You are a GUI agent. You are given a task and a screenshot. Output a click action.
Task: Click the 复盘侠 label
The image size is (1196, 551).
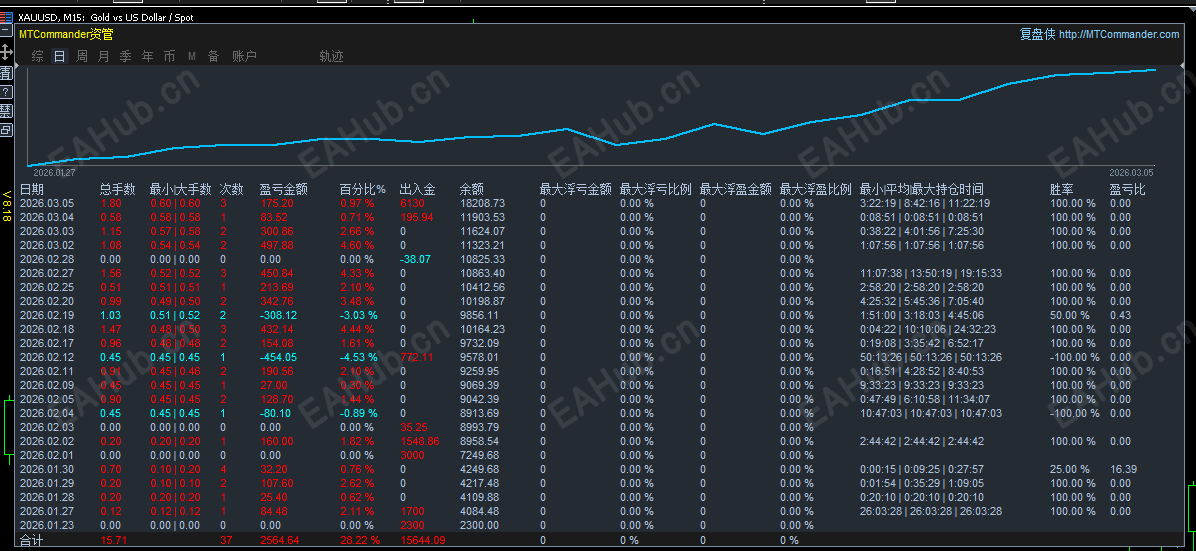(1037, 34)
